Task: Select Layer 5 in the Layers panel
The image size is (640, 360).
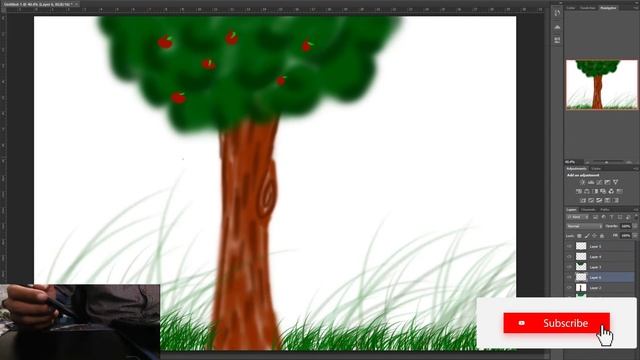Action: click(x=600, y=246)
